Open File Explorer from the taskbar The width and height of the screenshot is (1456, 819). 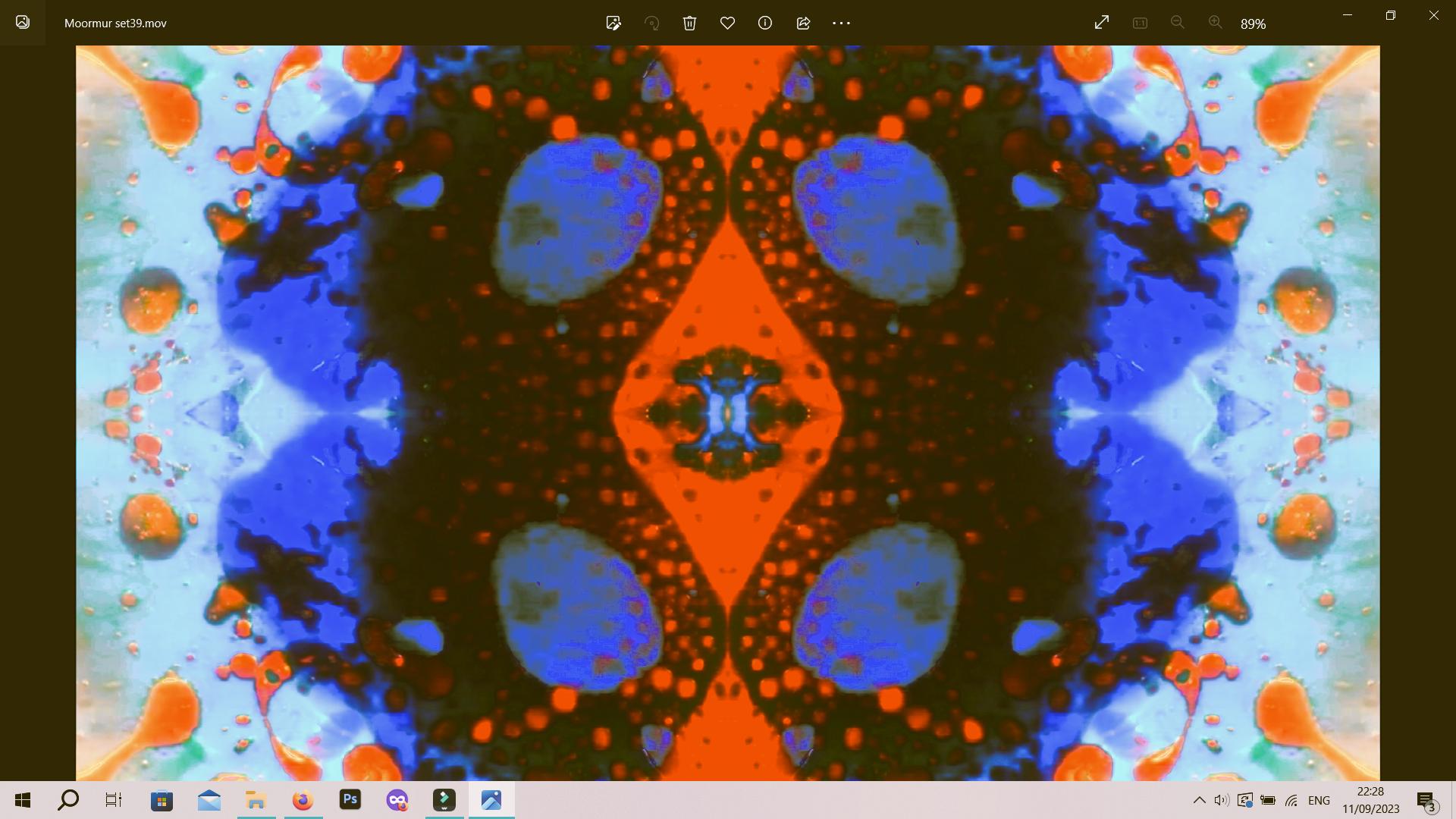(x=256, y=800)
